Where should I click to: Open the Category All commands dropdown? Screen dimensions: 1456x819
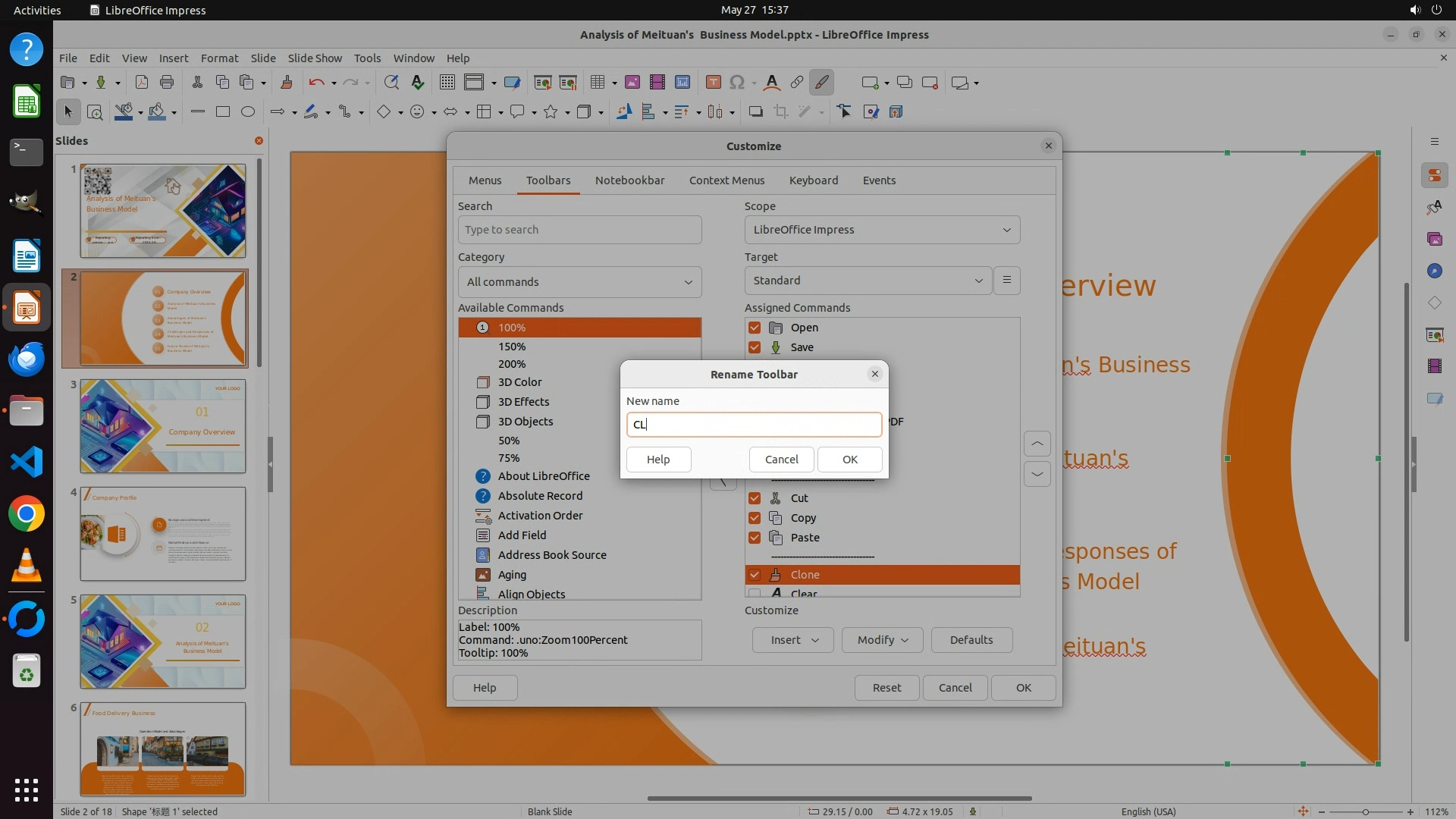click(x=579, y=282)
